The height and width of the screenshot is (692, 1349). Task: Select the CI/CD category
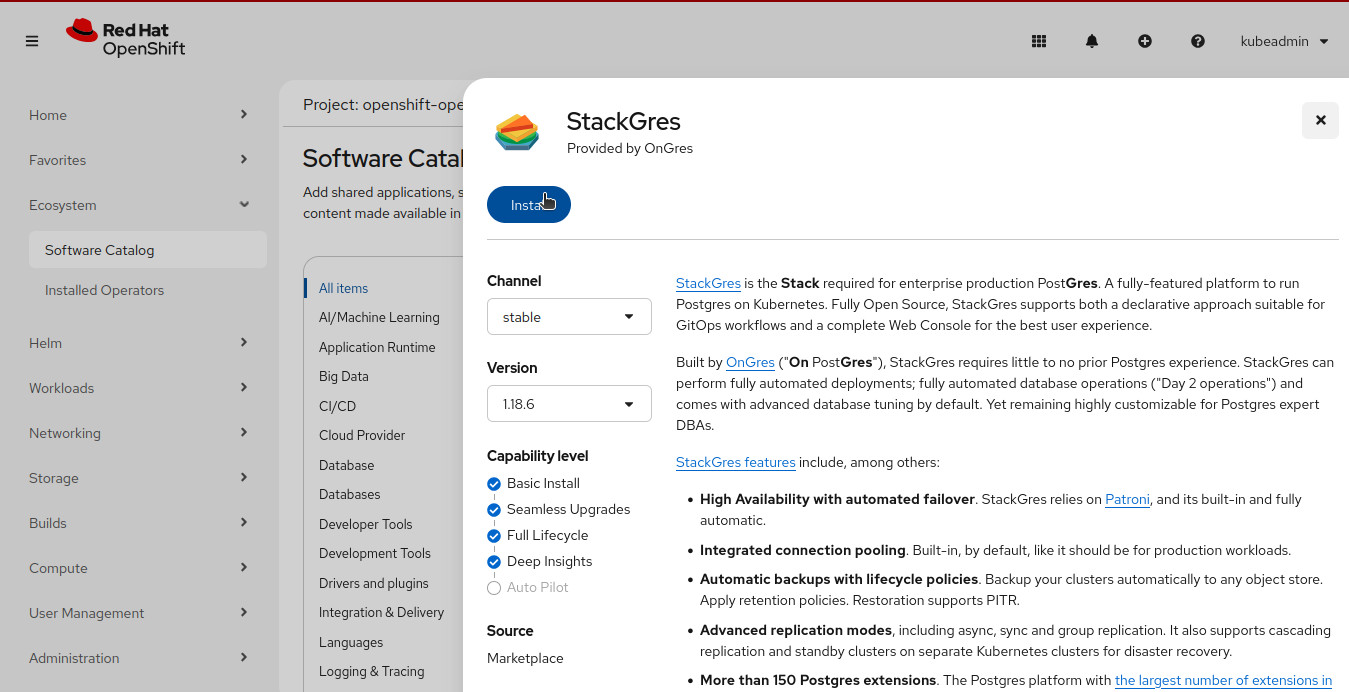point(337,406)
